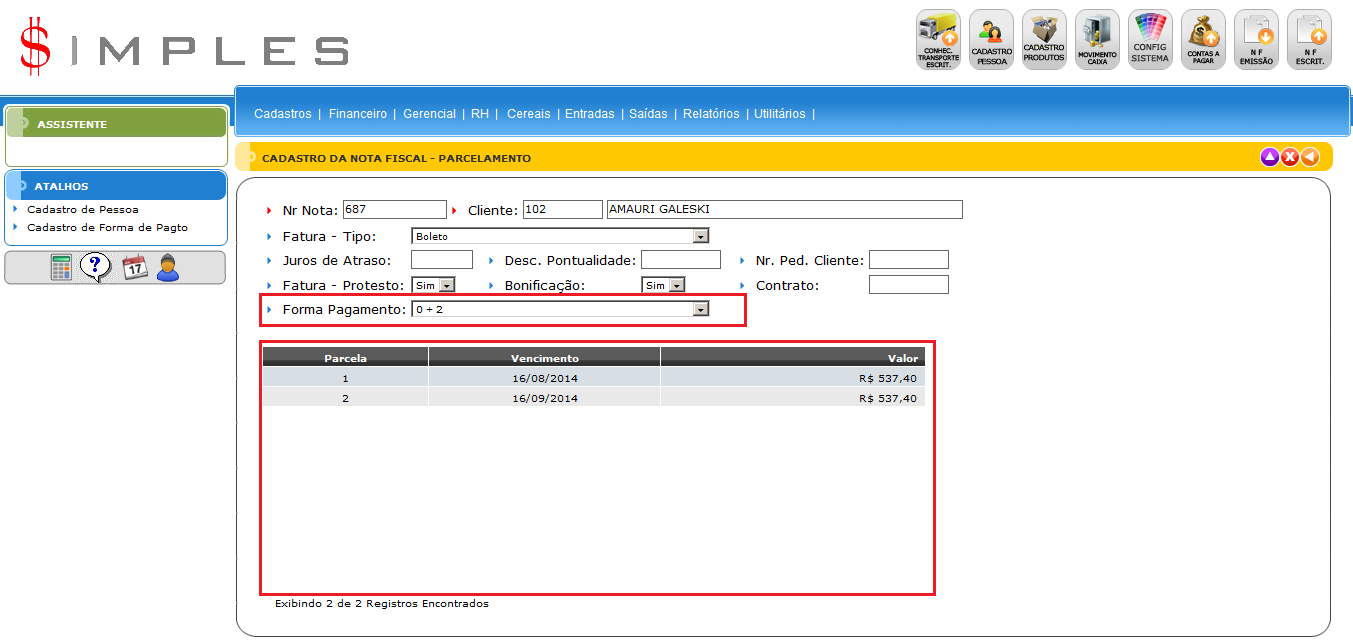The height and width of the screenshot is (641, 1353).
Task: Open Config Sistema color palette icon
Action: 1150,40
